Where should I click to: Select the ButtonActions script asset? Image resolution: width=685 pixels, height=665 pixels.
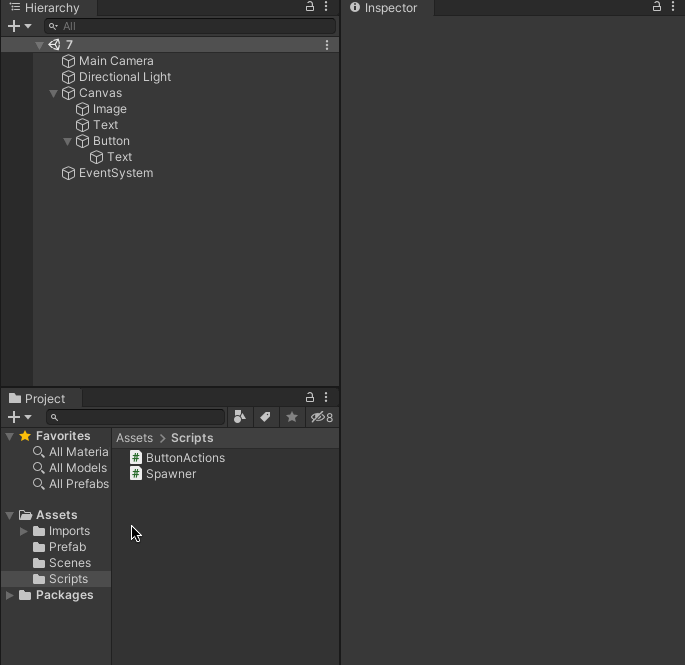(185, 458)
